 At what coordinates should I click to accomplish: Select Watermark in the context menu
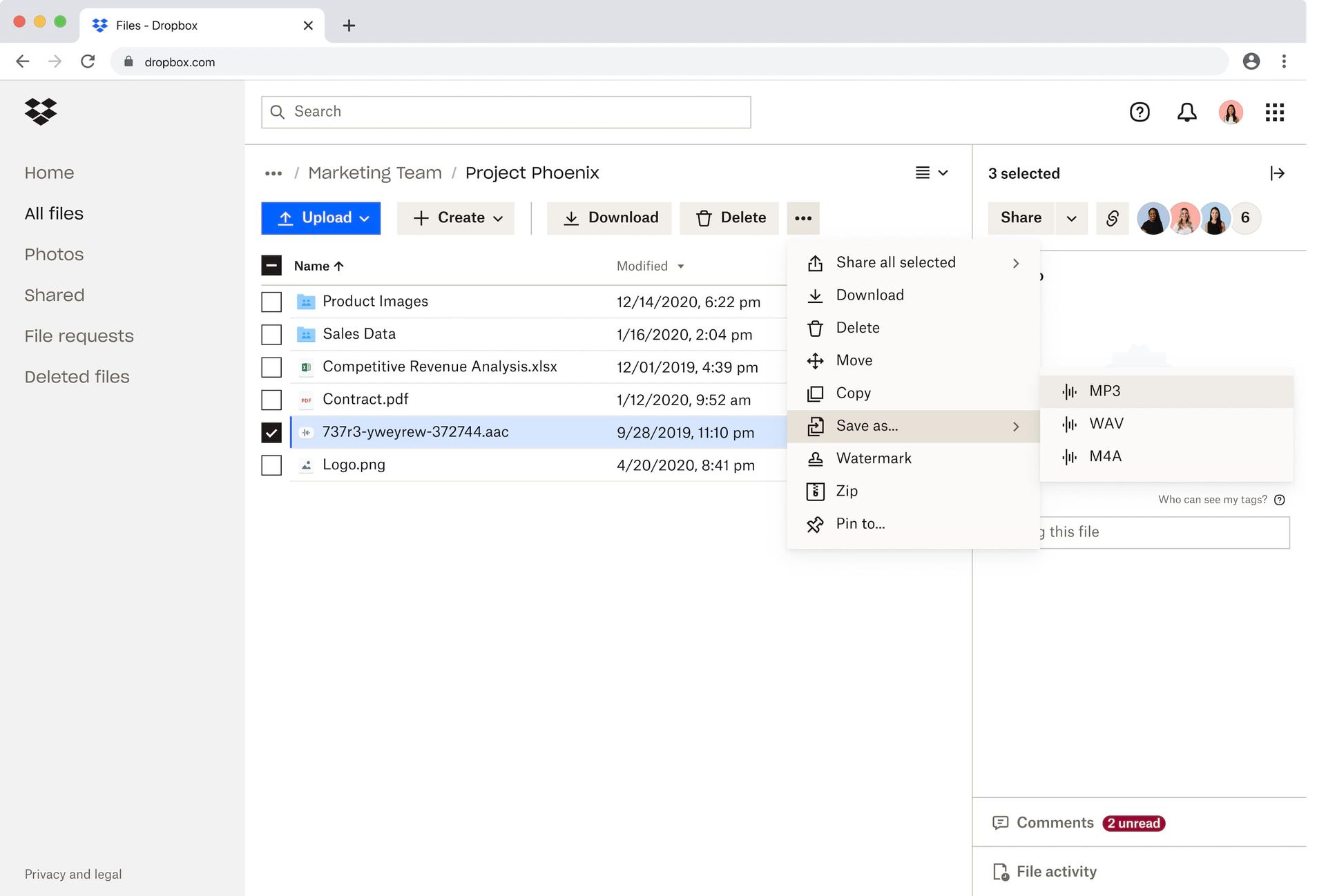pyautogui.click(x=874, y=458)
